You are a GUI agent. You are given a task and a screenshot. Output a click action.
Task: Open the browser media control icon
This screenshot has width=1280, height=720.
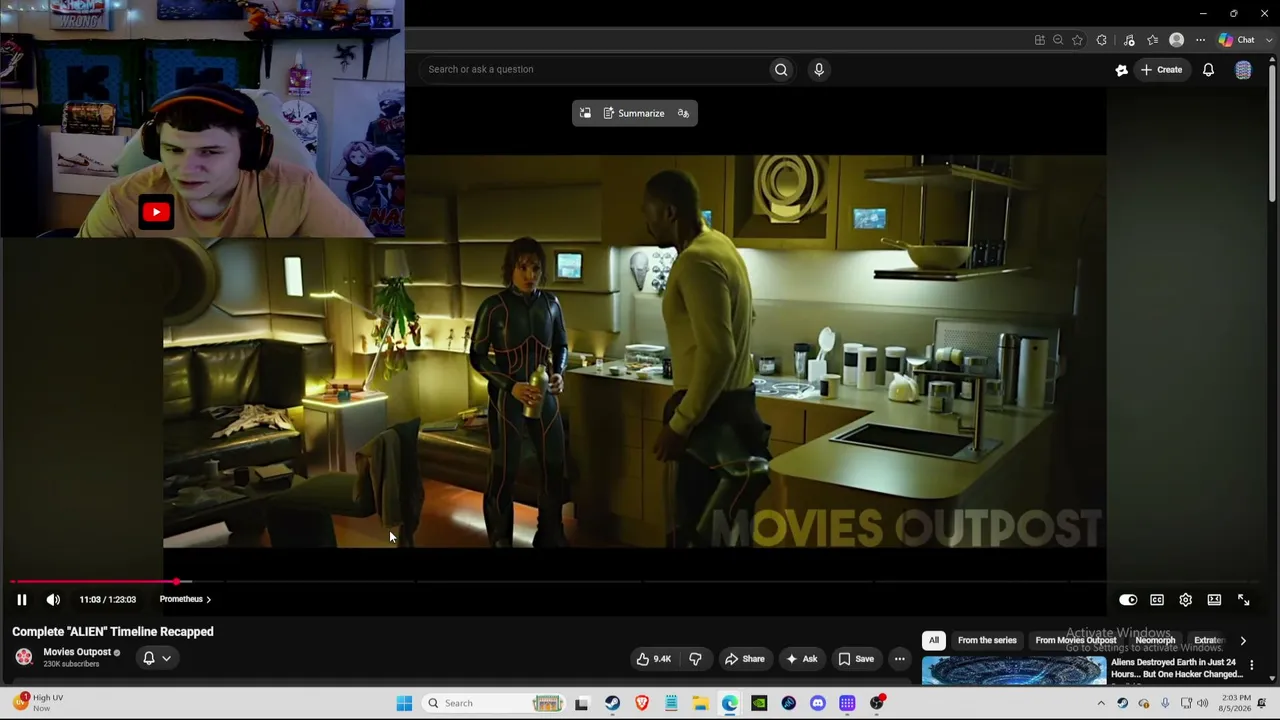(x=1129, y=40)
